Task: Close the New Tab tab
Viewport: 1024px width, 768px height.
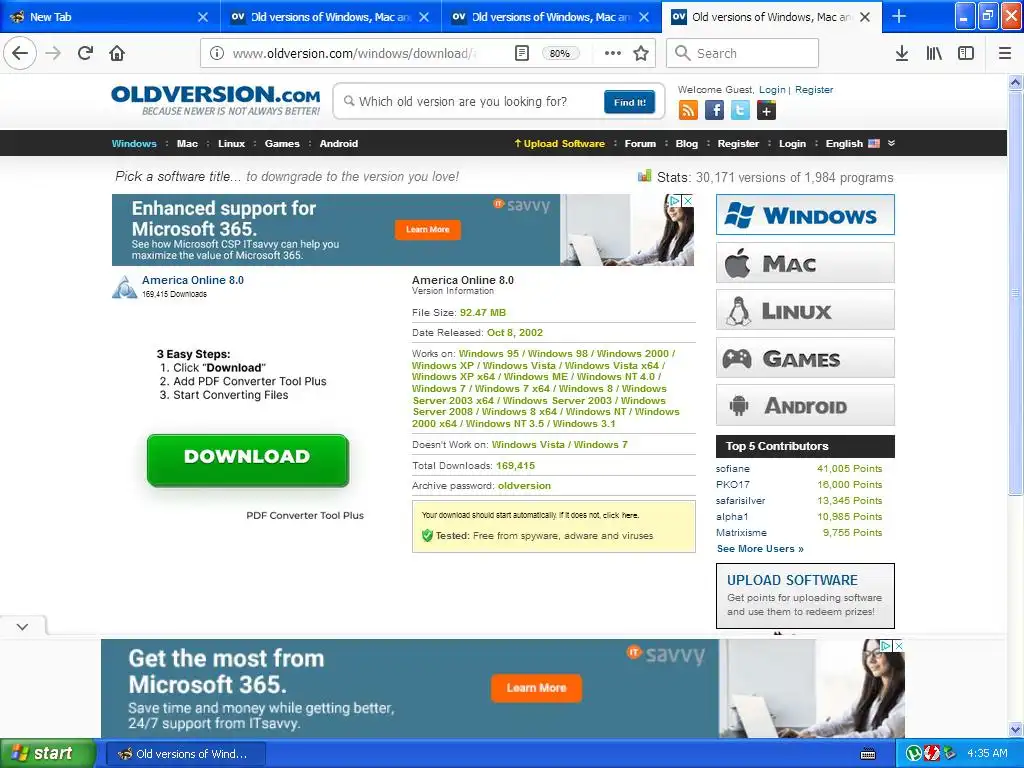Action: pyautogui.click(x=202, y=17)
